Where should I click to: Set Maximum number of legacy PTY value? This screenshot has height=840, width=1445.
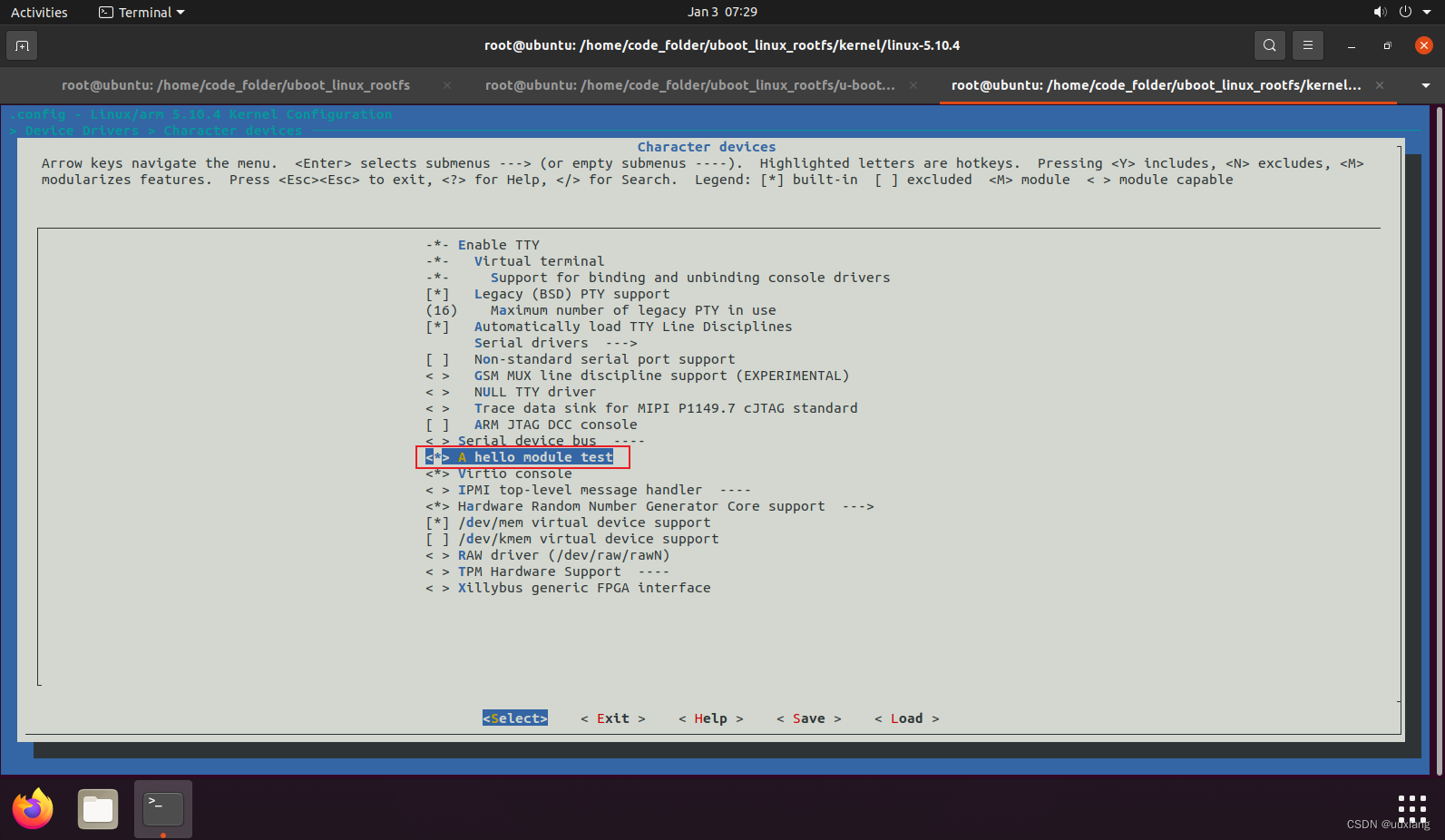[600, 310]
